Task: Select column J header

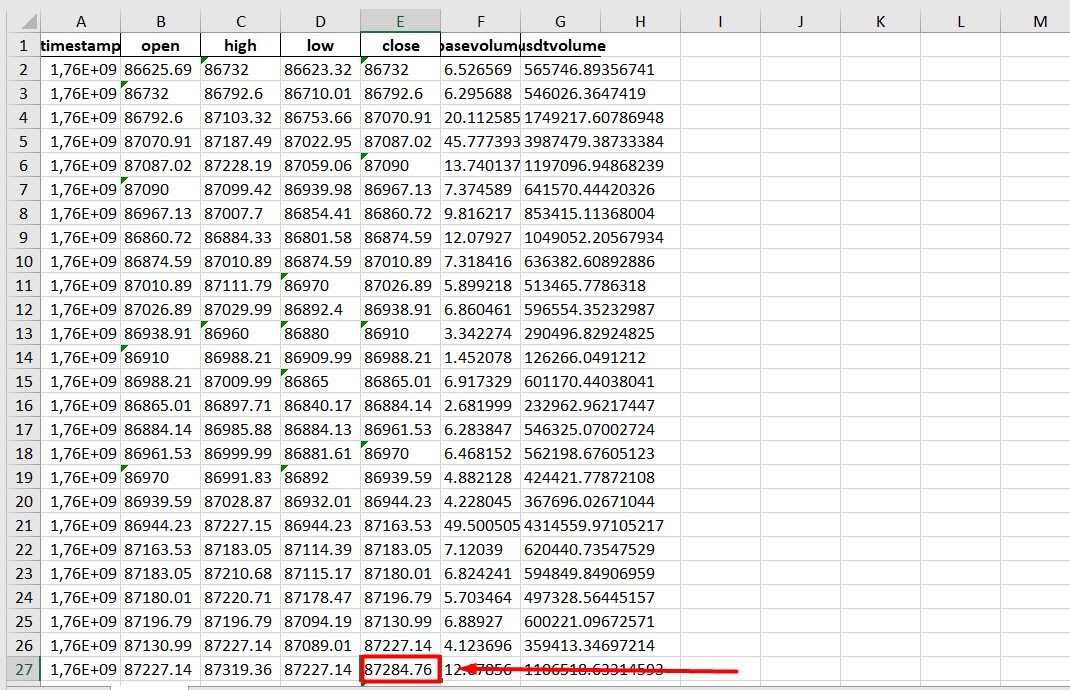Action: (800, 21)
